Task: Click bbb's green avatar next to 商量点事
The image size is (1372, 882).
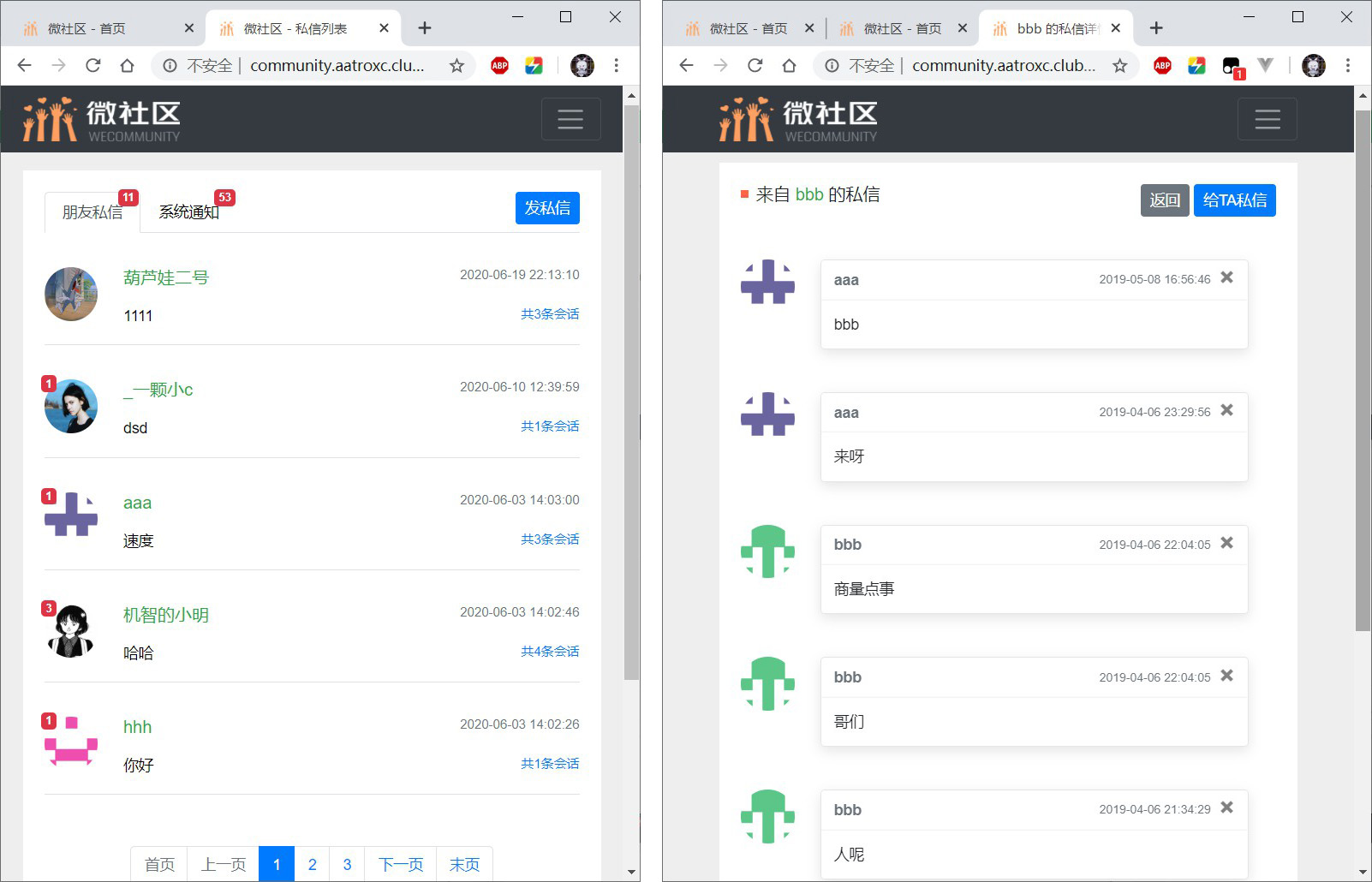Action: click(x=767, y=552)
